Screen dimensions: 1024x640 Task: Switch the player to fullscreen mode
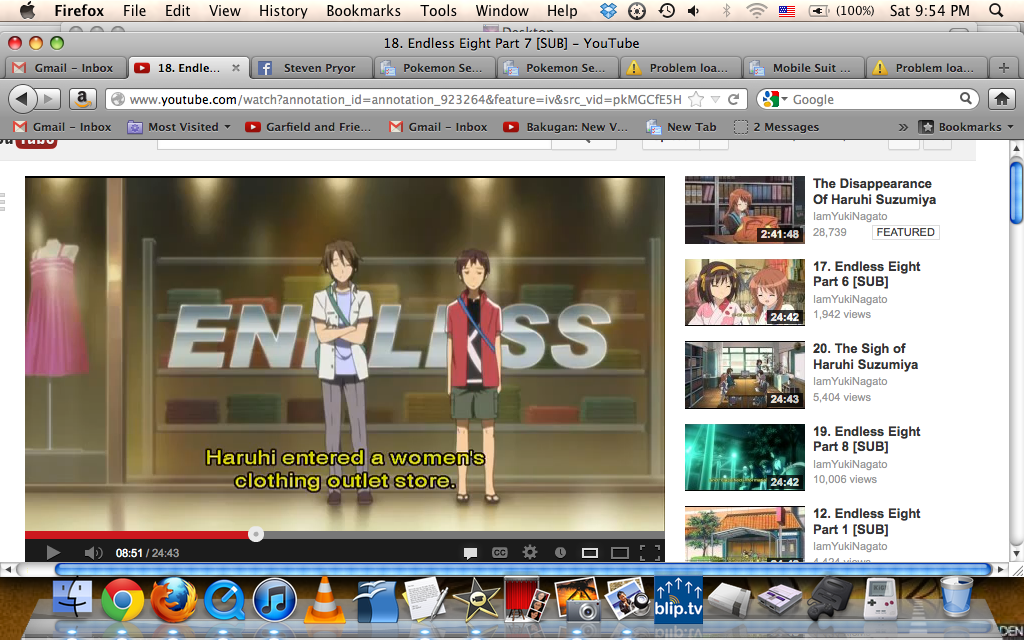[648, 552]
